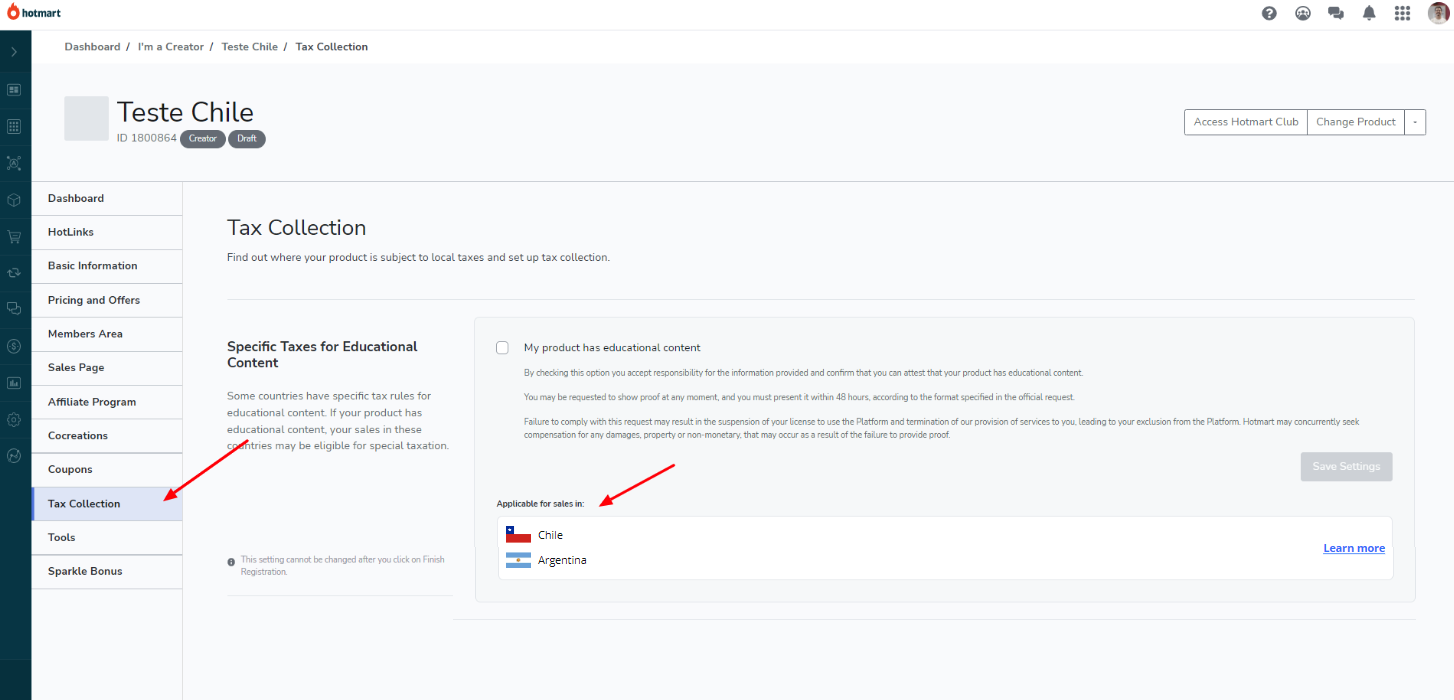The width and height of the screenshot is (1454, 700).
Task: Click the grid icon in left rail
Action: click(14, 126)
